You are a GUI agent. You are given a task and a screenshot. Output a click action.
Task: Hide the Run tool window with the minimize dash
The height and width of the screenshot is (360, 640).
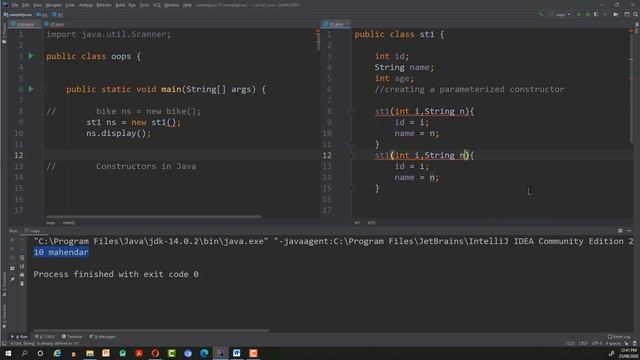(x=629, y=231)
